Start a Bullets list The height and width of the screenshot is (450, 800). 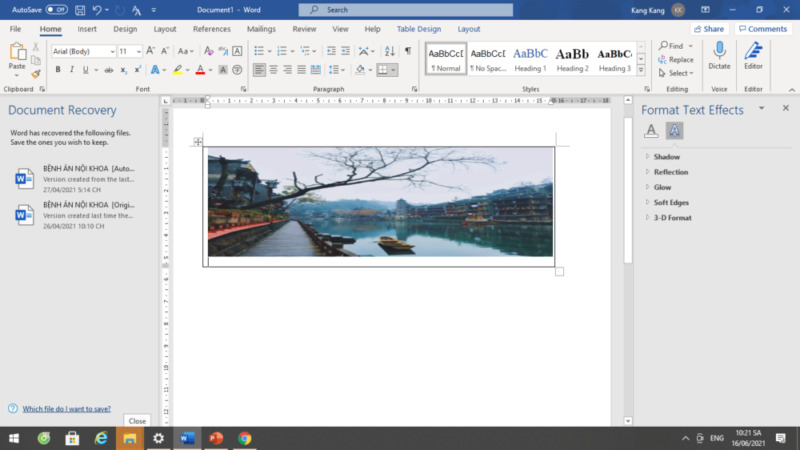tap(259, 51)
